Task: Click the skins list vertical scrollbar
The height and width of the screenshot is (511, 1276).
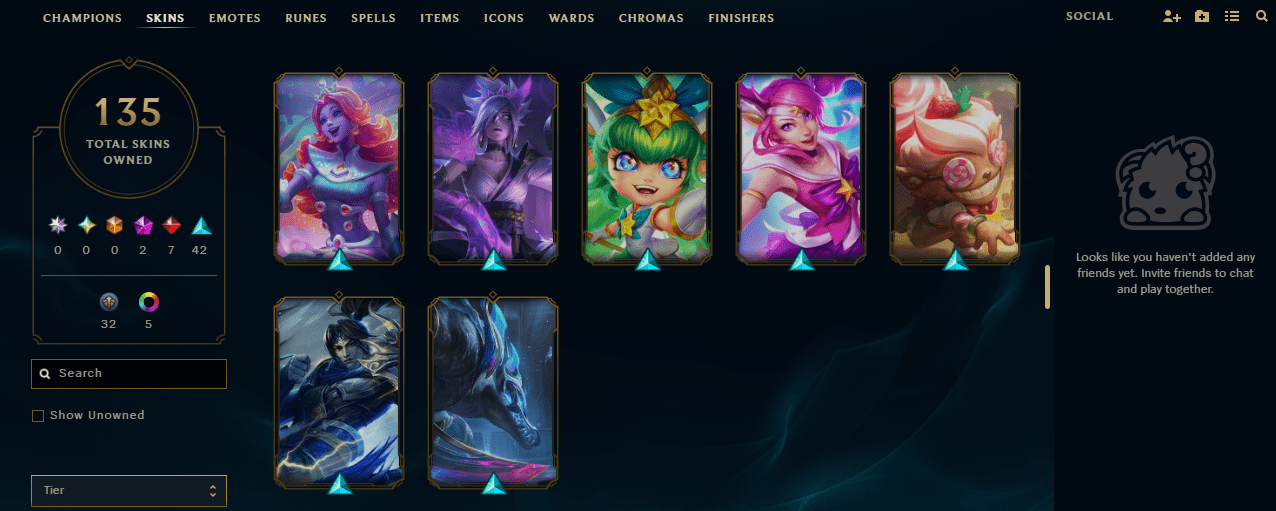Action: coord(1047,287)
